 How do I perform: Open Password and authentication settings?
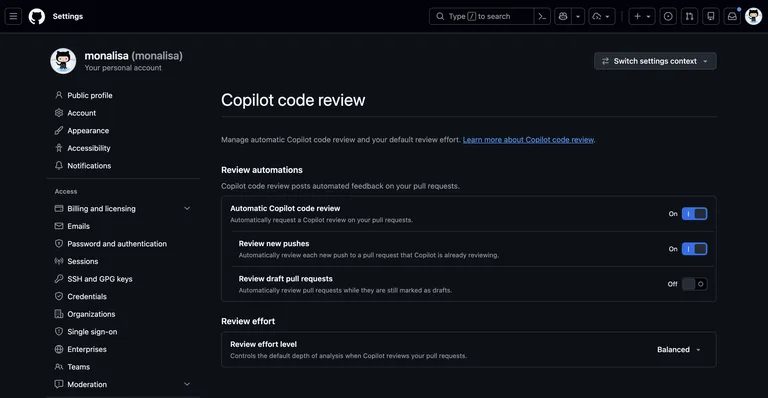pyautogui.click(x=117, y=244)
